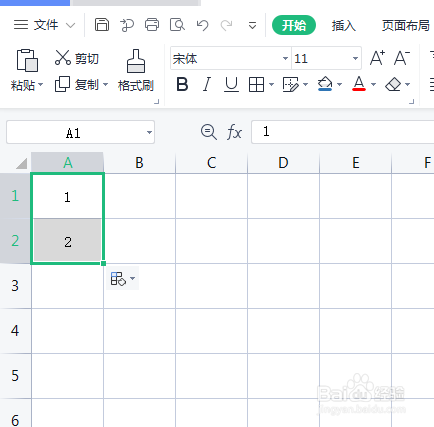This screenshot has height=427, width=434.
Task: Expand the 粘贴 paste options arrow
Action: click(x=41, y=85)
